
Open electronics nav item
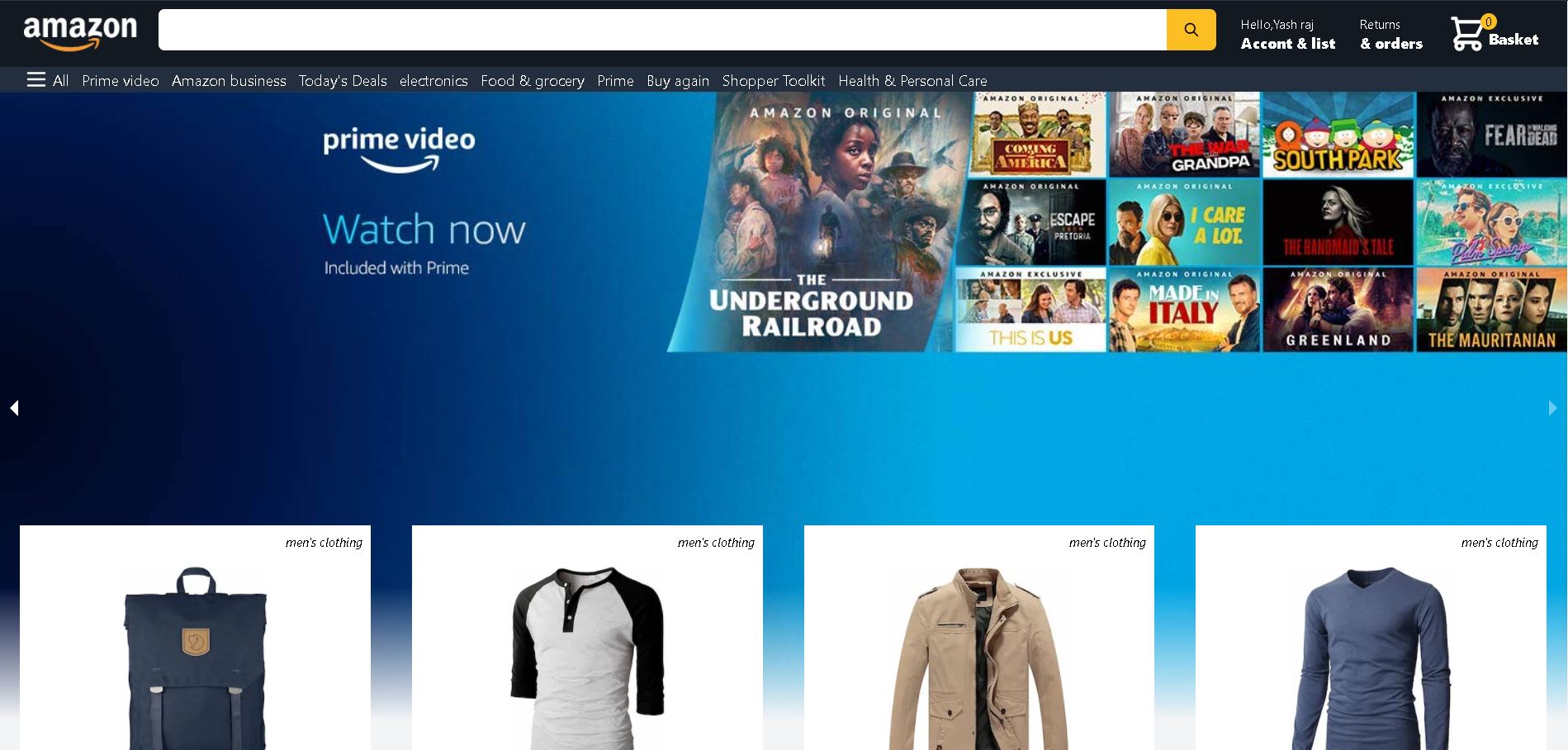pos(433,80)
